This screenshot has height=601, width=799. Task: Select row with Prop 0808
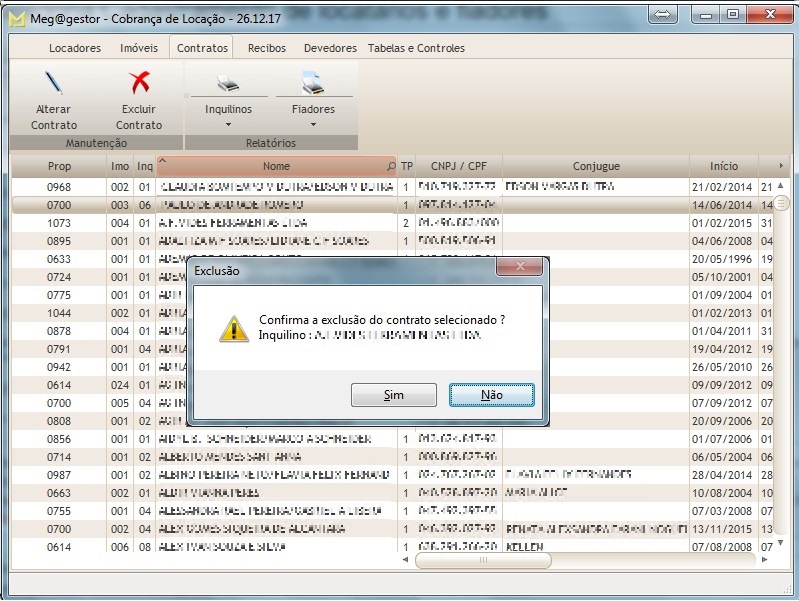(392, 421)
